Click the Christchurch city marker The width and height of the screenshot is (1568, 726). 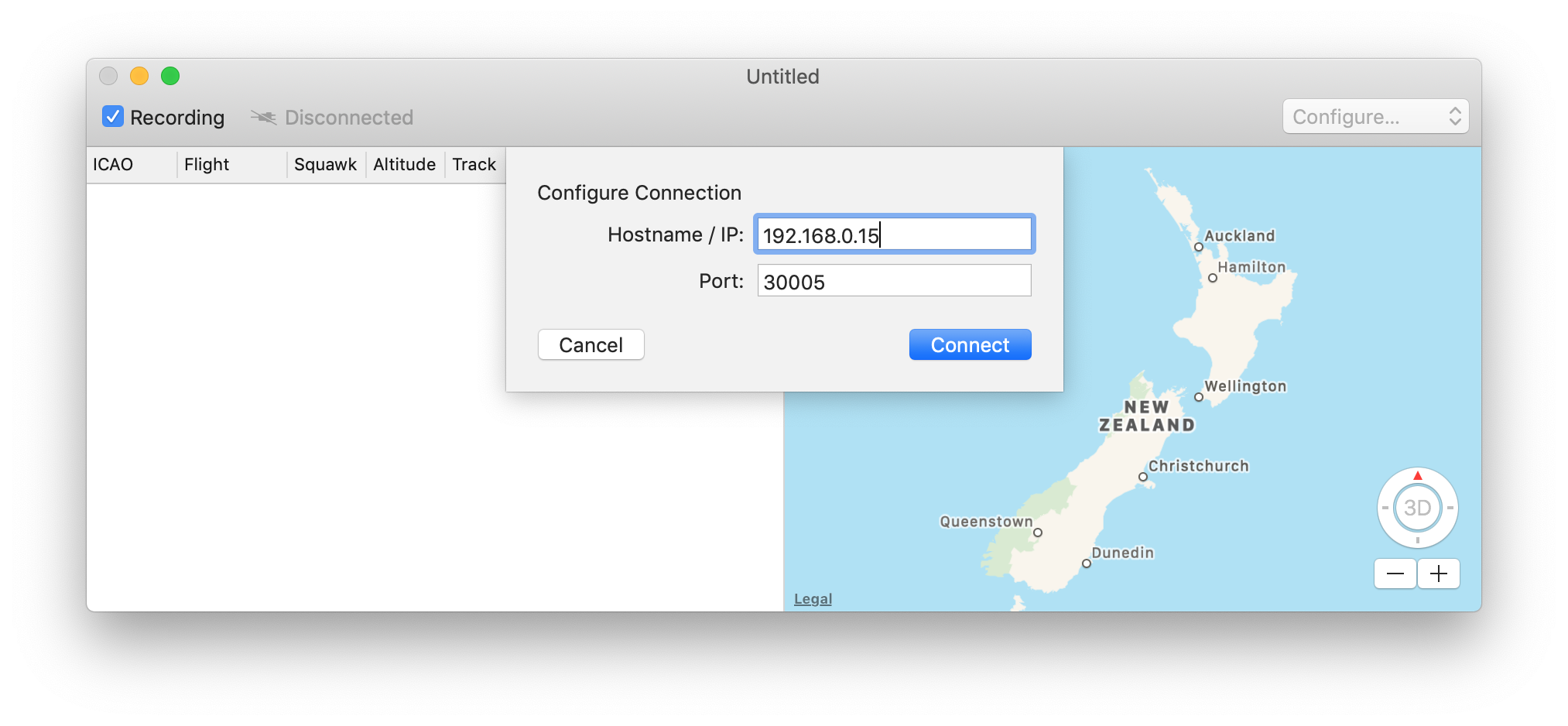tap(1142, 477)
